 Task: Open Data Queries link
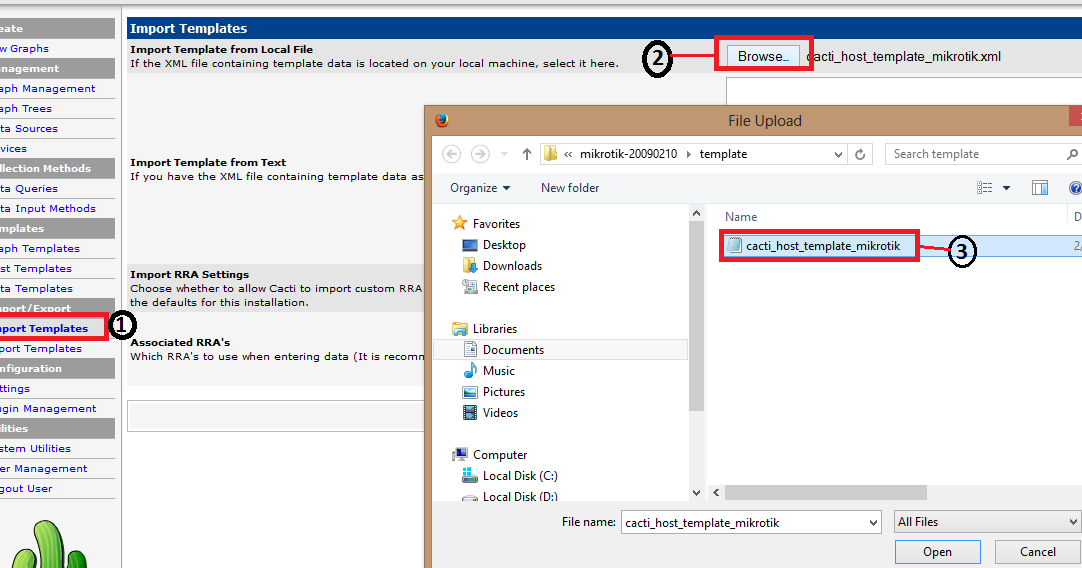29,188
